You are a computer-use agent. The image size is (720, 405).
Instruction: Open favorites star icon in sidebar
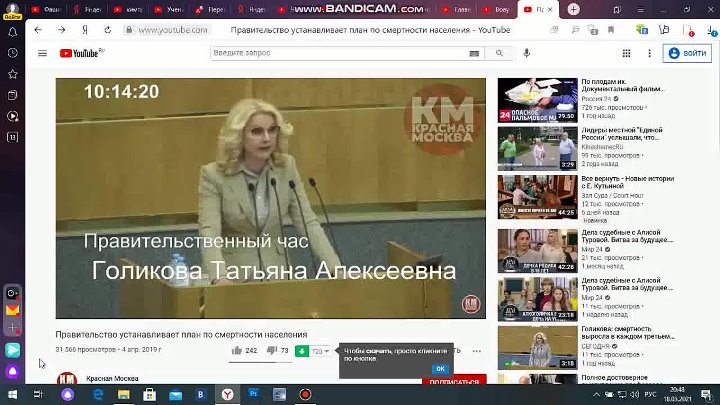pos(12,74)
